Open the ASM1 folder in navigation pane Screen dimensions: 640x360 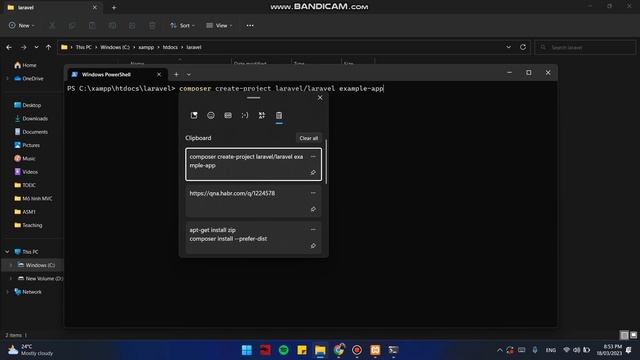click(25, 212)
